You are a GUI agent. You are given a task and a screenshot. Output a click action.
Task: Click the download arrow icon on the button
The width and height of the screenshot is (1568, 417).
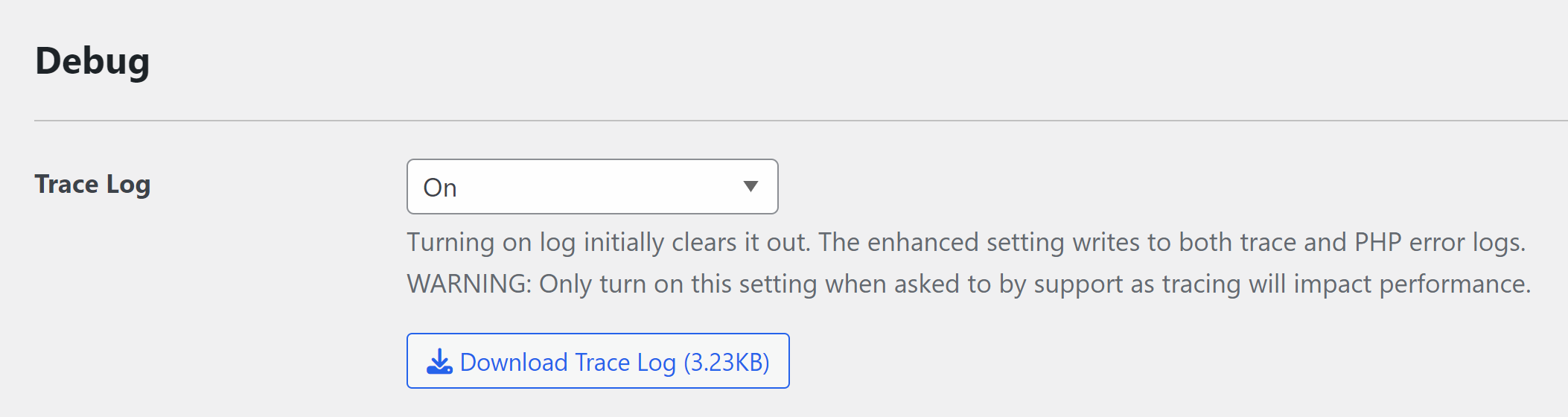click(x=439, y=361)
